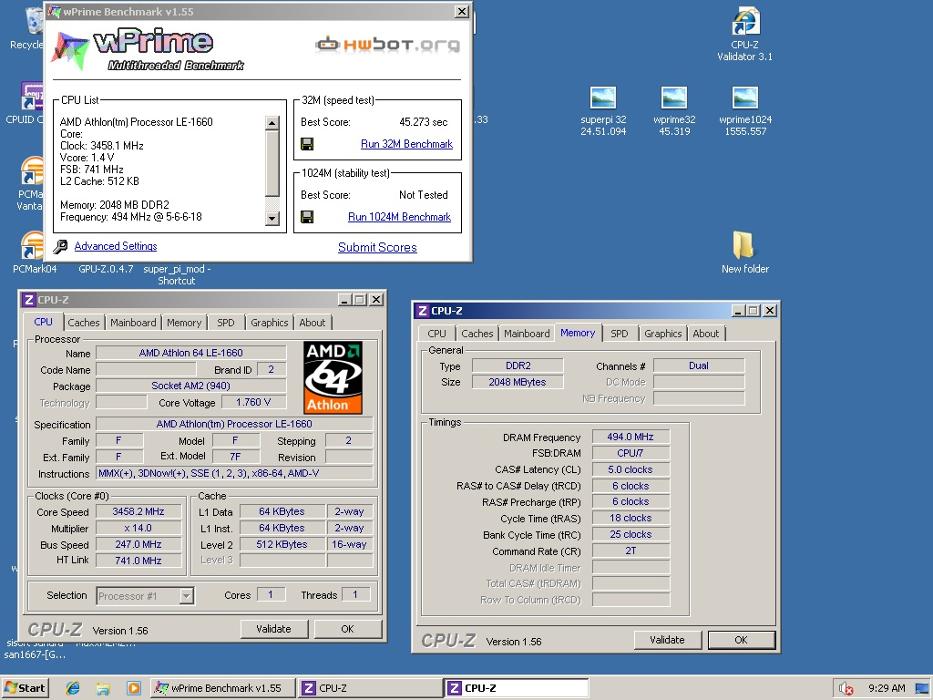Switch to CPU tab in right CPU-Z window
The image size is (933, 700).
point(436,334)
